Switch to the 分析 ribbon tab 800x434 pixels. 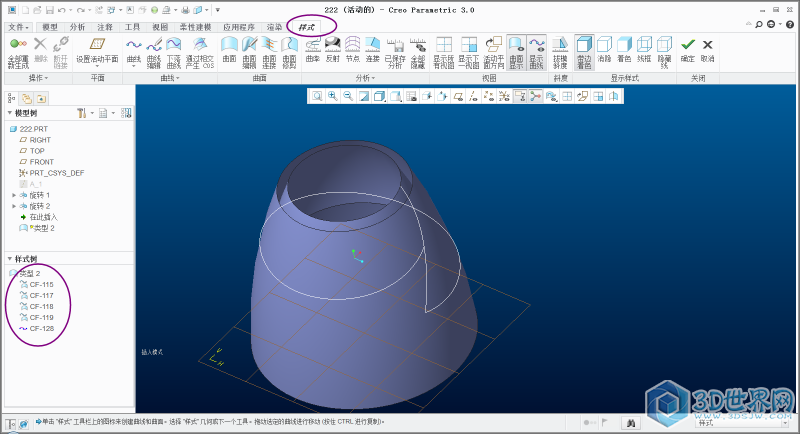[x=77, y=27]
